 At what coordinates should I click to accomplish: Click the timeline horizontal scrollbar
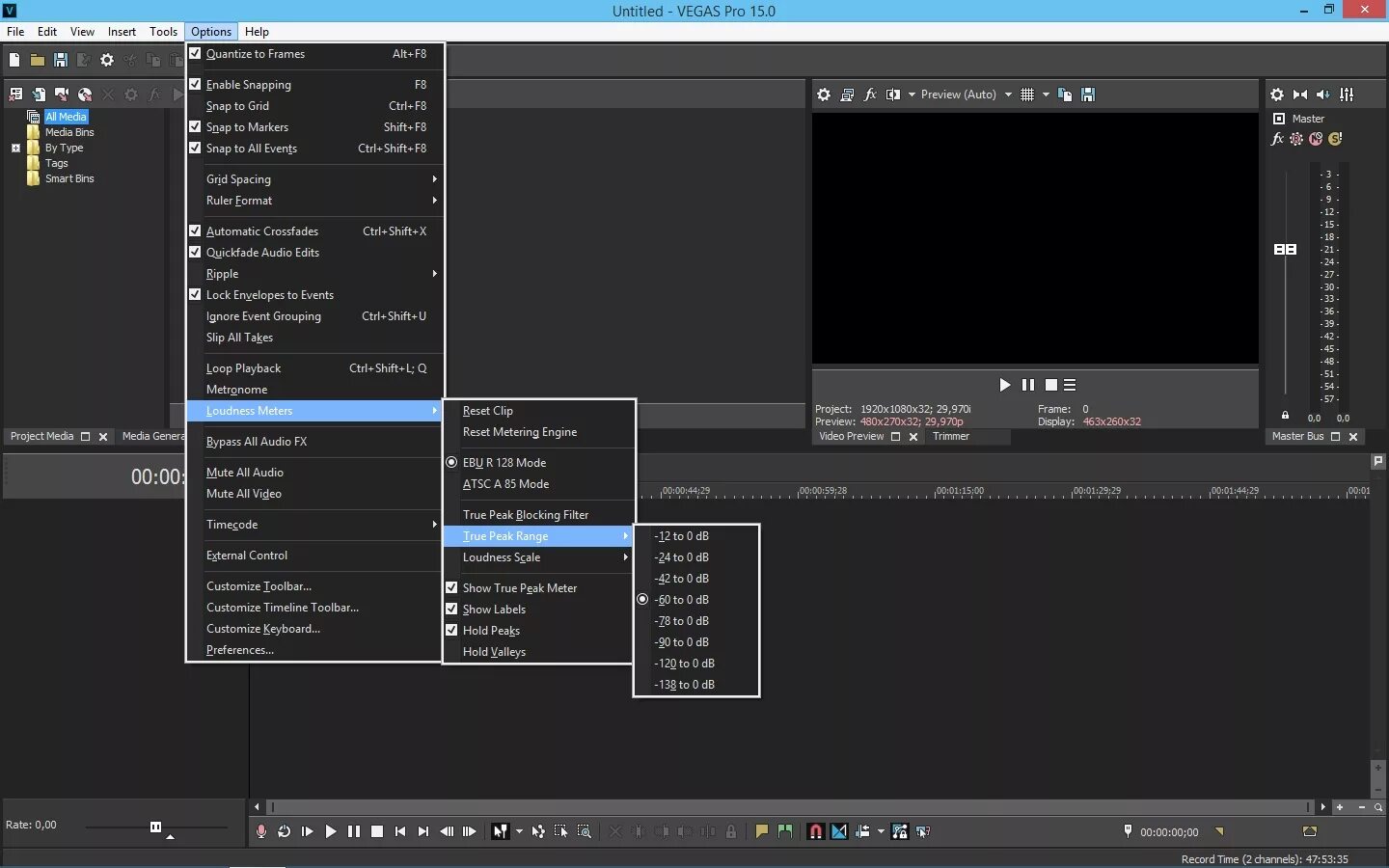coord(790,806)
